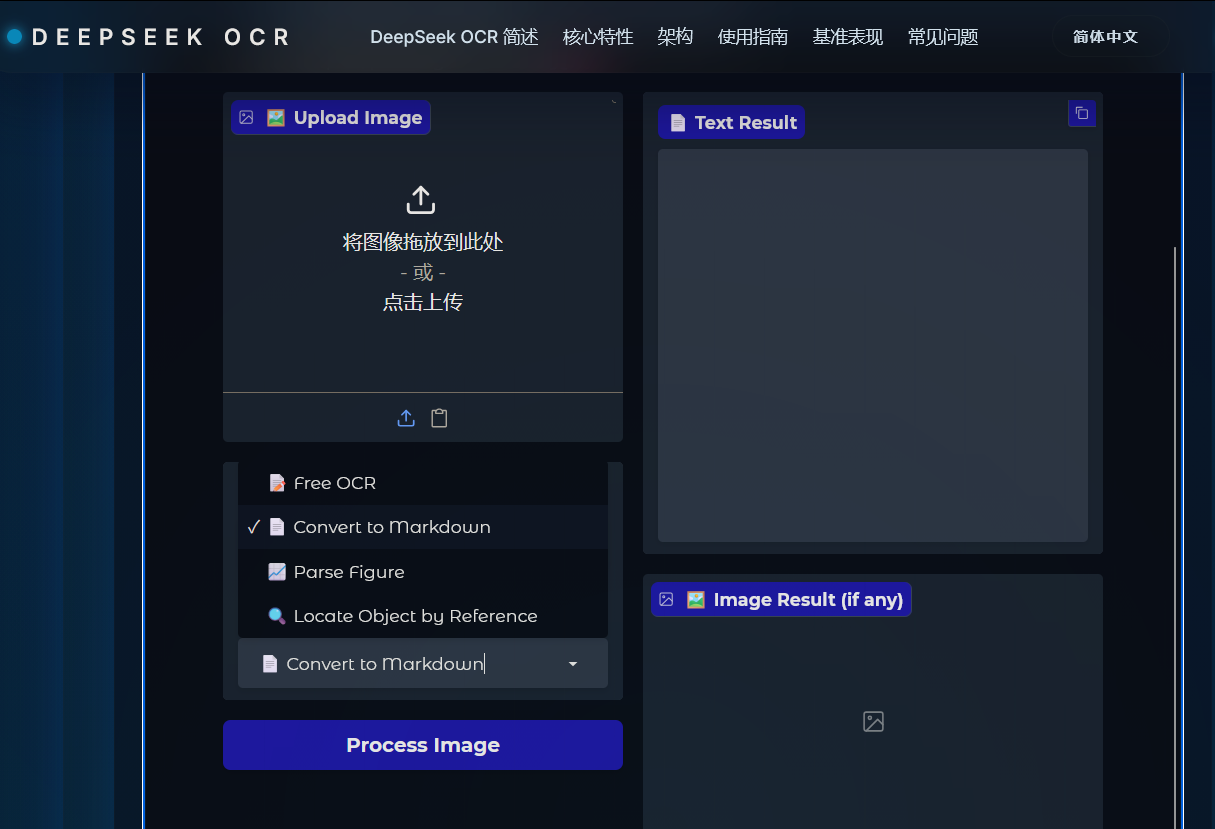
Task: Navigate to 使用指南
Action: pyautogui.click(x=753, y=37)
